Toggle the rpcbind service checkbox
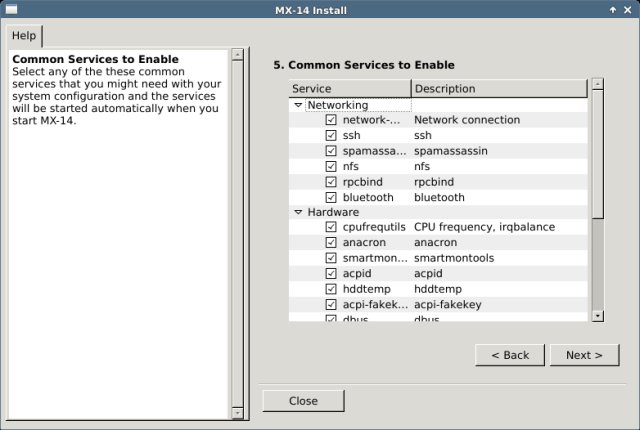This screenshot has width=640, height=430. pos(331,182)
